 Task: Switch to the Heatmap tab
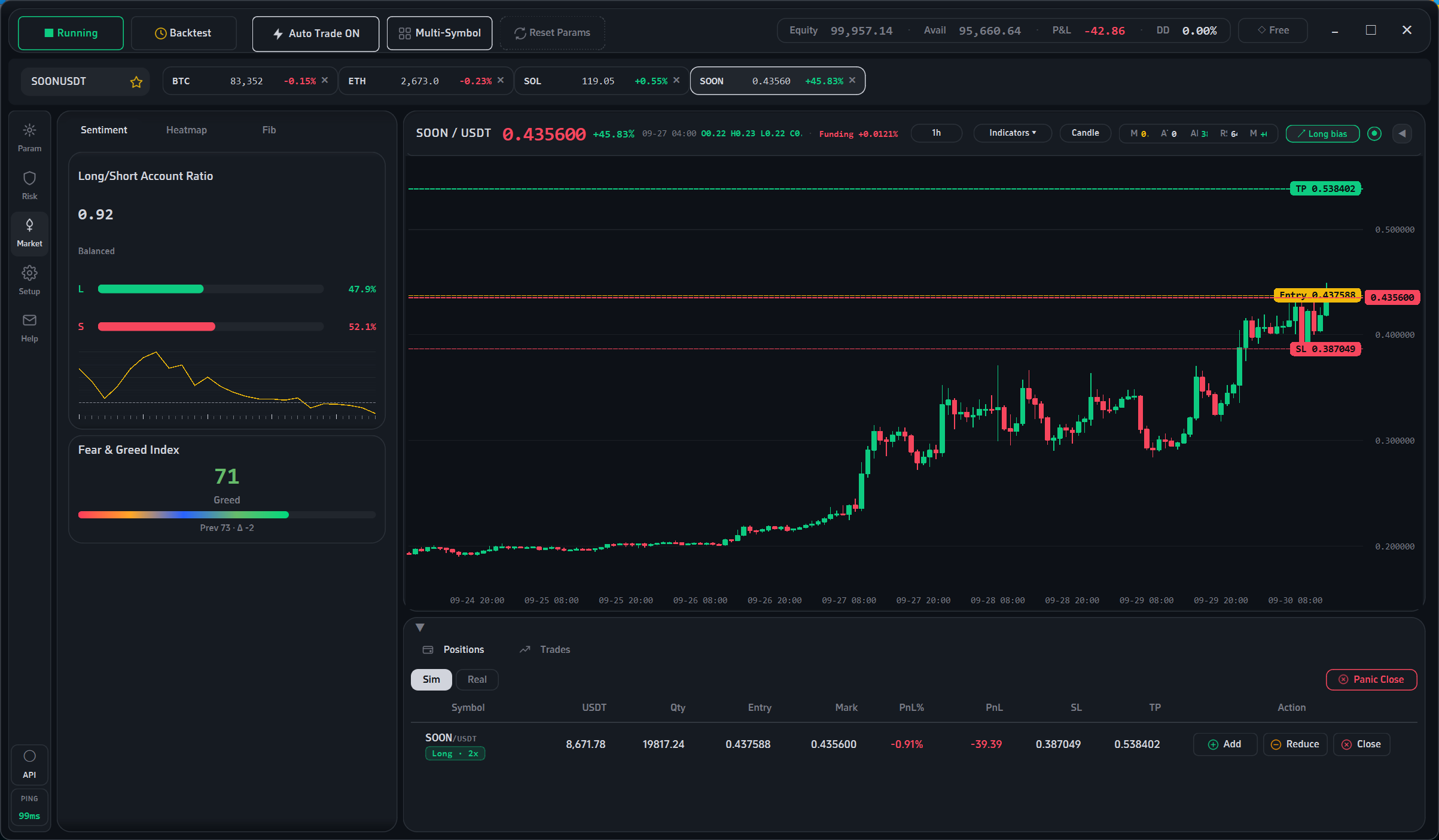(x=186, y=130)
